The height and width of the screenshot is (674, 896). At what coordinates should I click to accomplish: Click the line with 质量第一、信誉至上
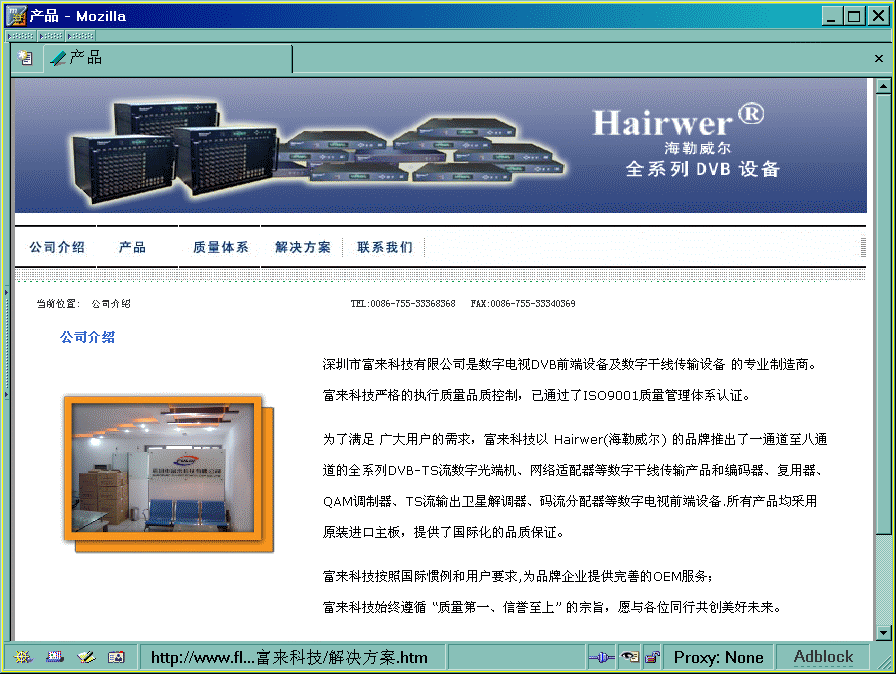click(x=551, y=607)
